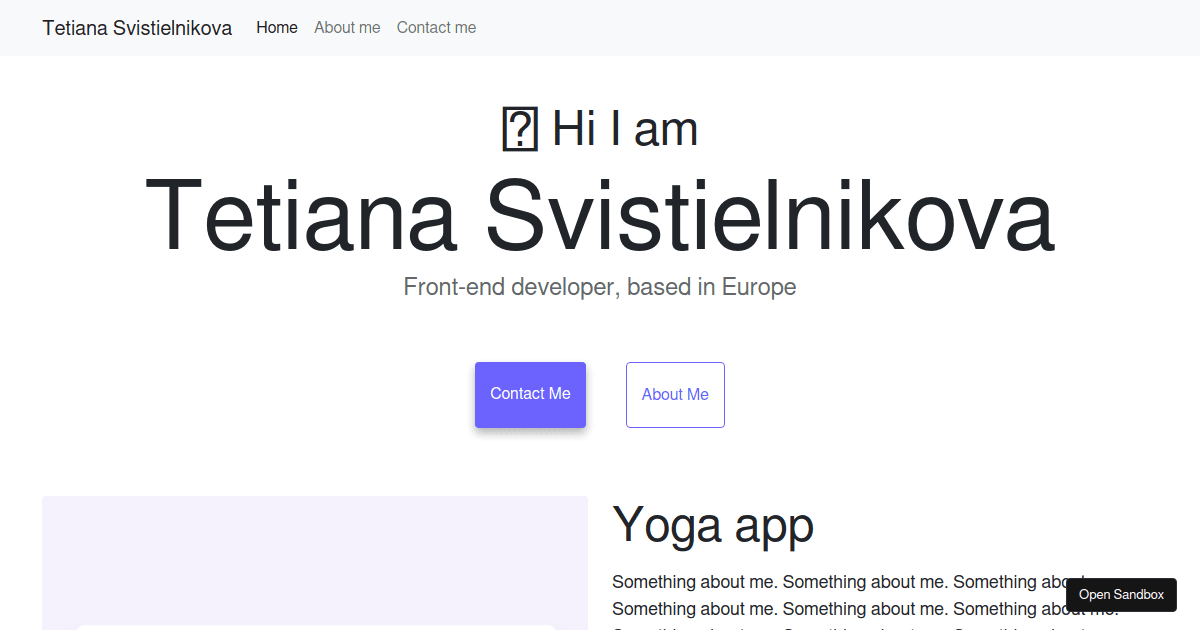
Task: Click the Tetiana Svistielnikova navbar brand
Action: tap(137, 28)
